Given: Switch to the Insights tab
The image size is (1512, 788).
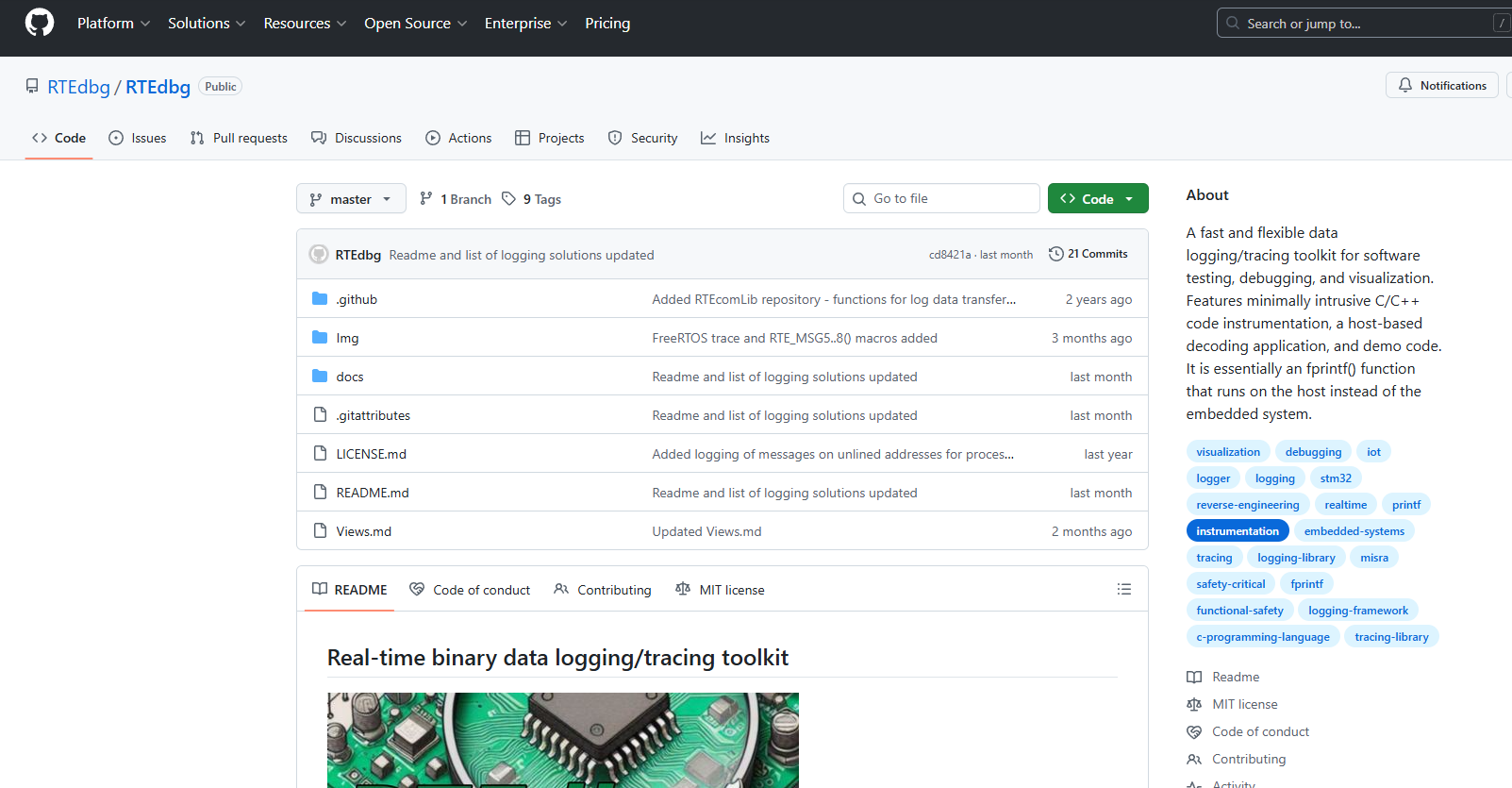Looking at the screenshot, I should (735, 138).
